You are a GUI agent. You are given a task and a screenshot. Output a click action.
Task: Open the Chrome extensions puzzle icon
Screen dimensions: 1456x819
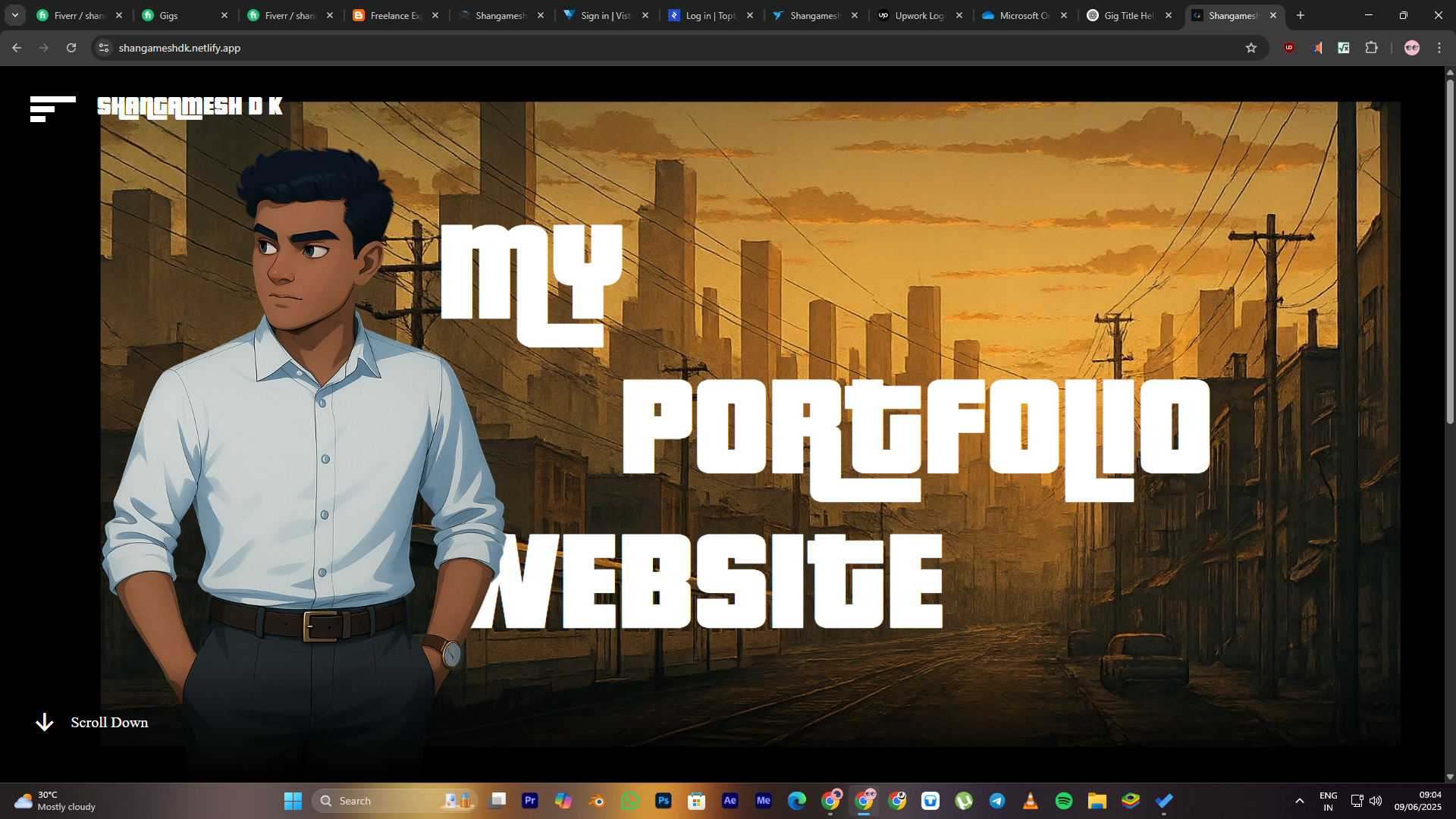(x=1371, y=48)
